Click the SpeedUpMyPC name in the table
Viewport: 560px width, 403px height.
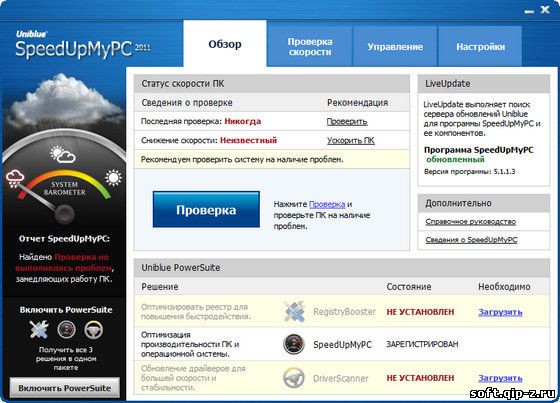tap(342, 344)
